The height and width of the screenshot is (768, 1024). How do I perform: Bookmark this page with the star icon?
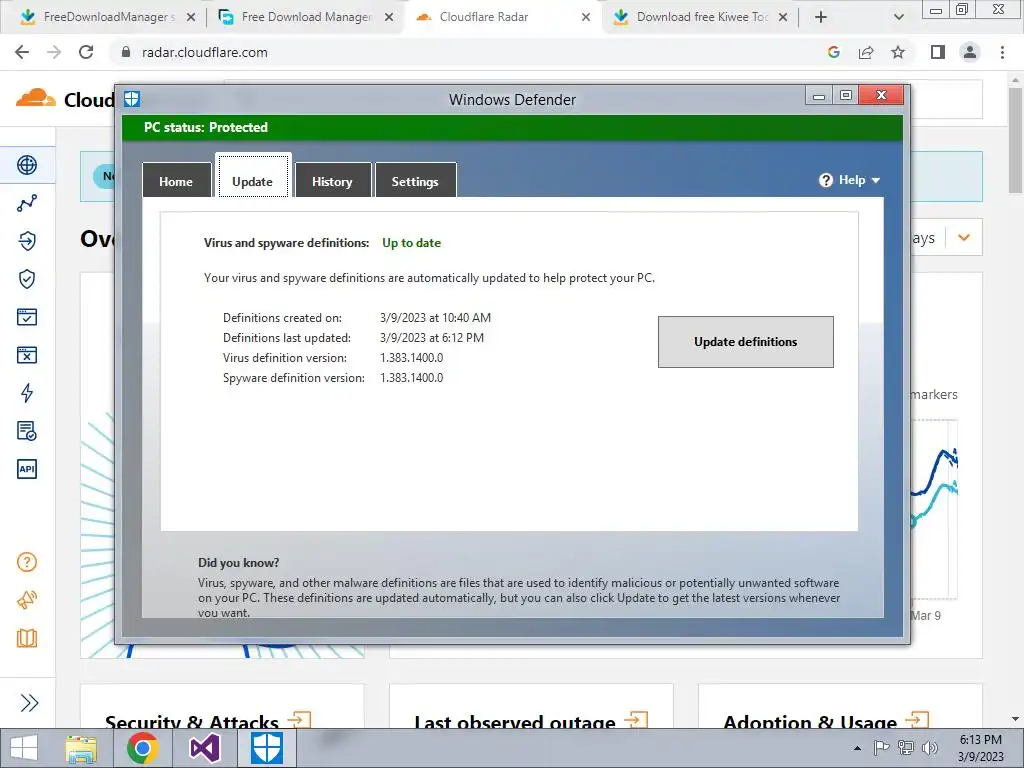coord(898,52)
